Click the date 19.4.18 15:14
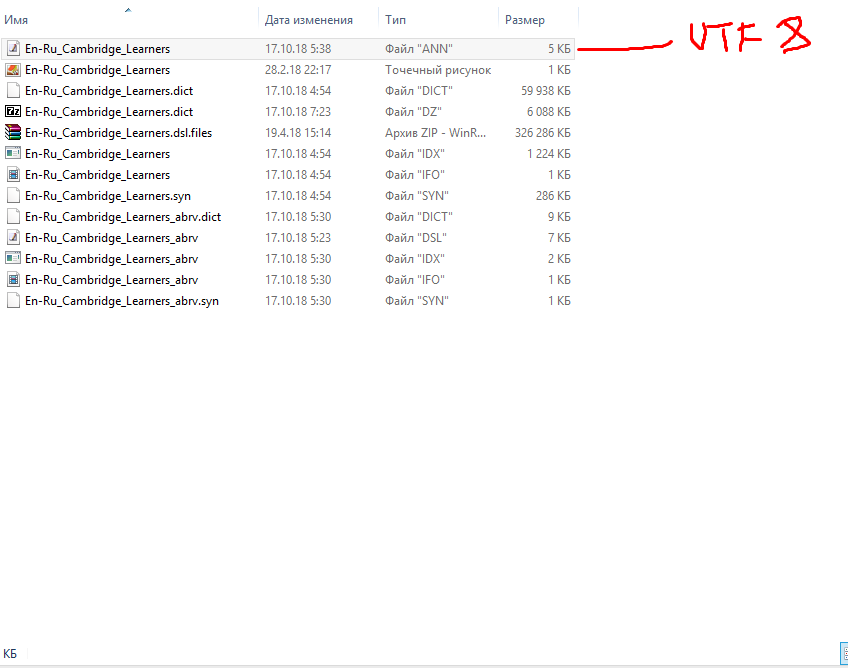This screenshot has height=668, width=848. (298, 133)
